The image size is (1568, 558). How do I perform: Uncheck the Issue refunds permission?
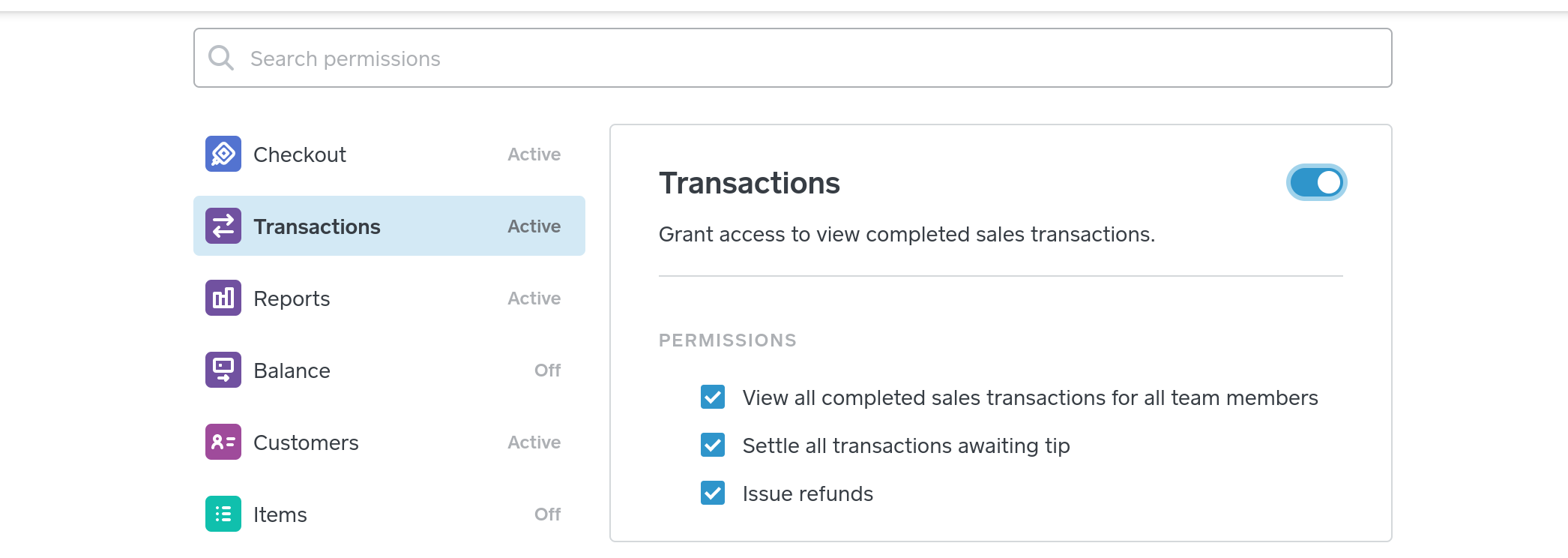point(713,493)
